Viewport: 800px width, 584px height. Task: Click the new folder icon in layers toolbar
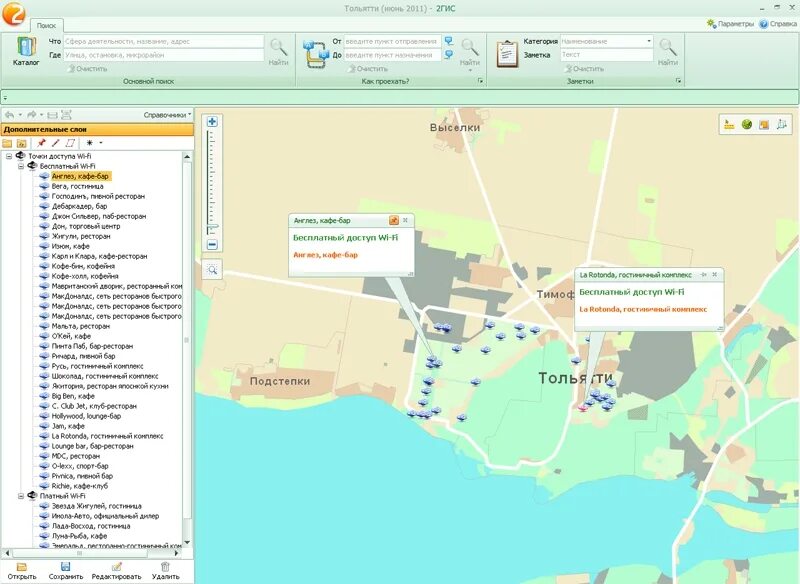click(7, 143)
